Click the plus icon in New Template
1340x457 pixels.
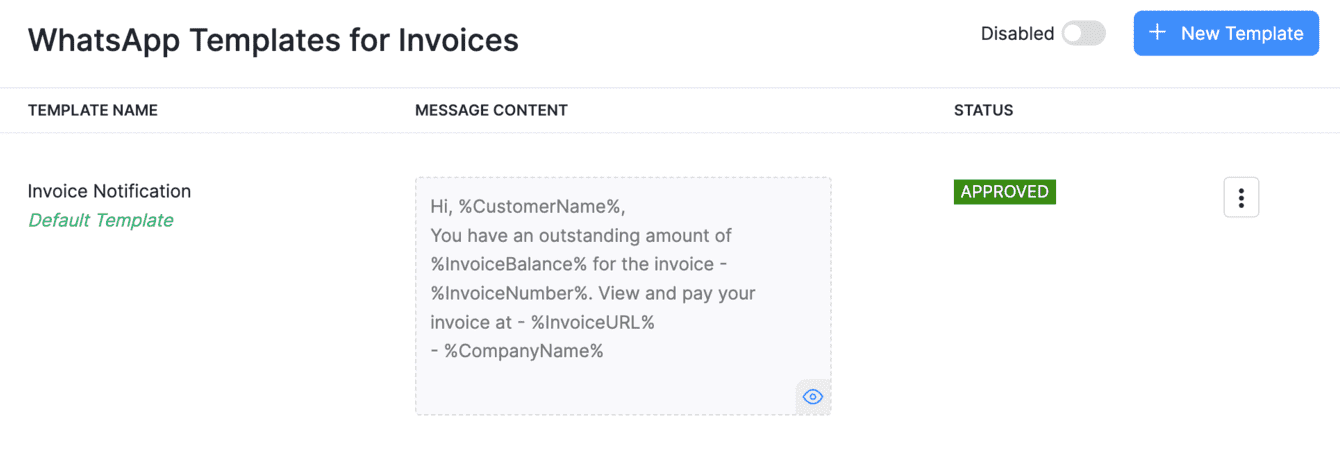(x=1157, y=33)
